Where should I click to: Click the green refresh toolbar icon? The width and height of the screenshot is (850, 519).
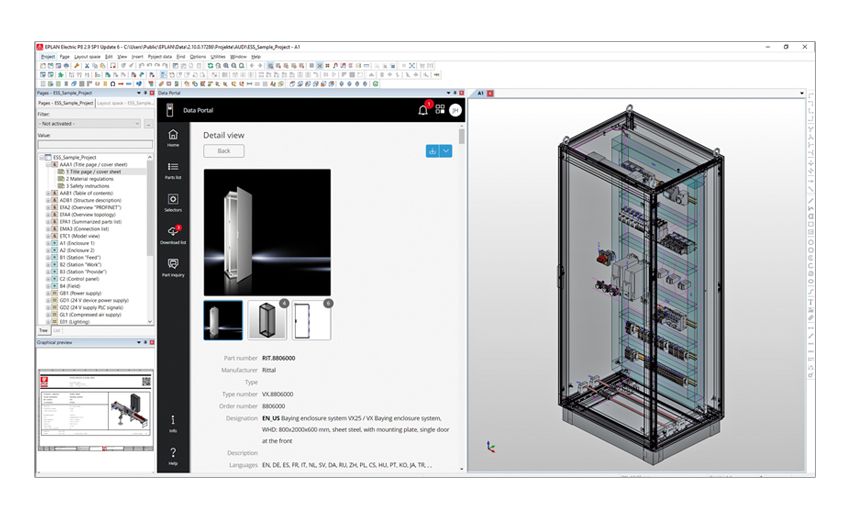(210, 66)
